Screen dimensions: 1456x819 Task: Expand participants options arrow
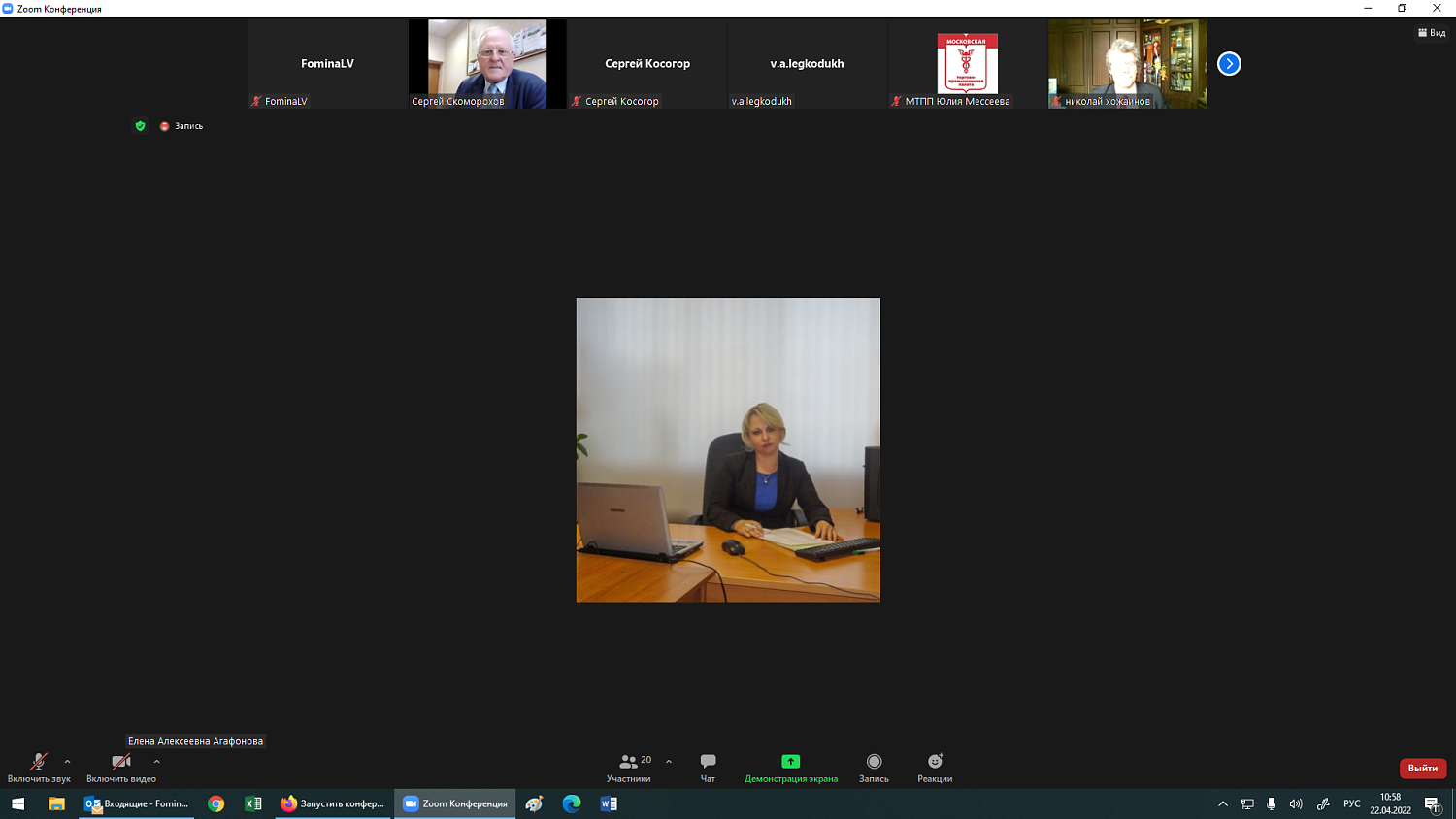tap(669, 762)
